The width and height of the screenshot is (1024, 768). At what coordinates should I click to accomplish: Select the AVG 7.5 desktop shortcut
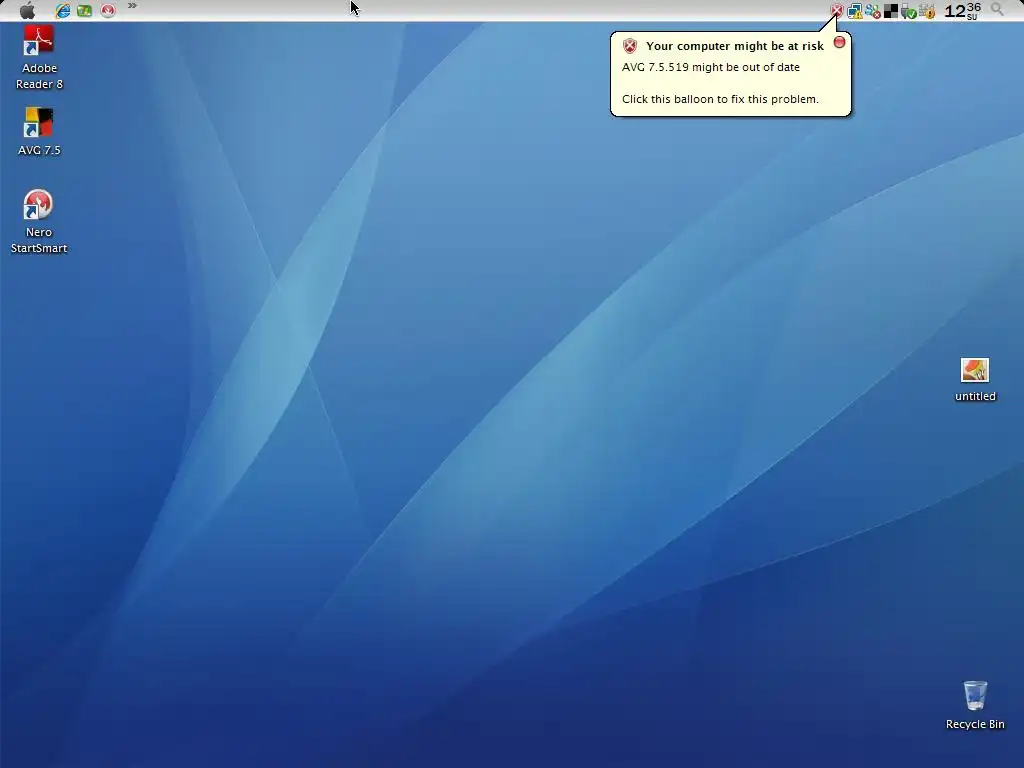click(x=39, y=131)
